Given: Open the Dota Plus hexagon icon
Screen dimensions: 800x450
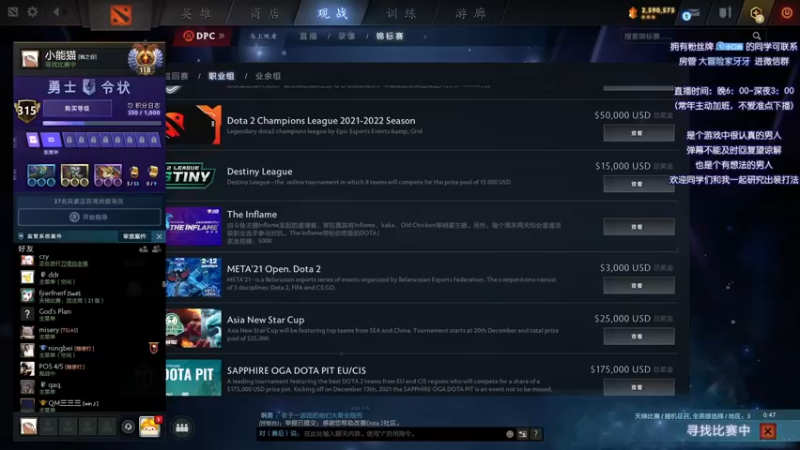Looking at the screenshot, I should (757, 13).
